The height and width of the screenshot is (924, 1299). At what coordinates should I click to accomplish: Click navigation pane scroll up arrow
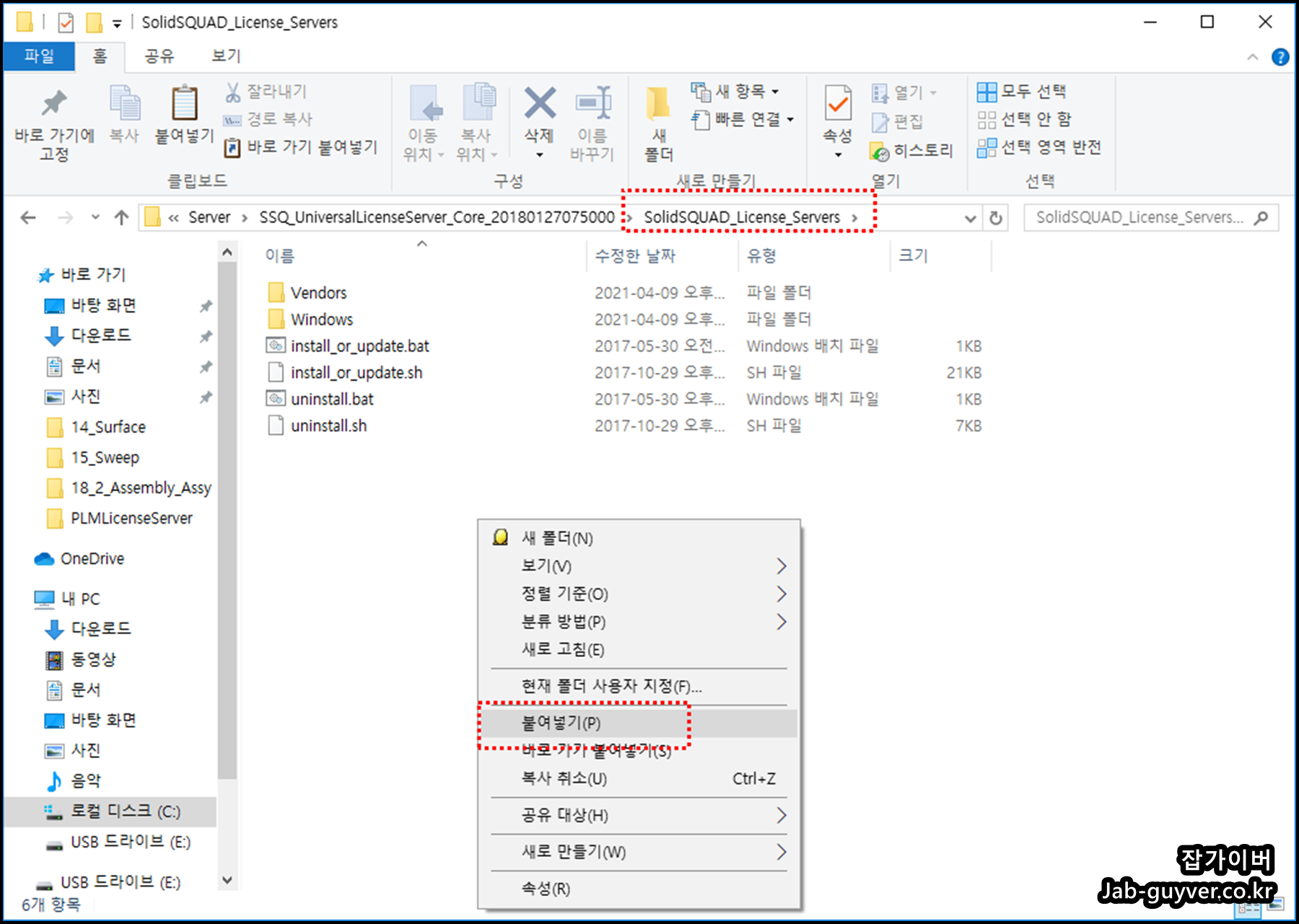[227, 252]
